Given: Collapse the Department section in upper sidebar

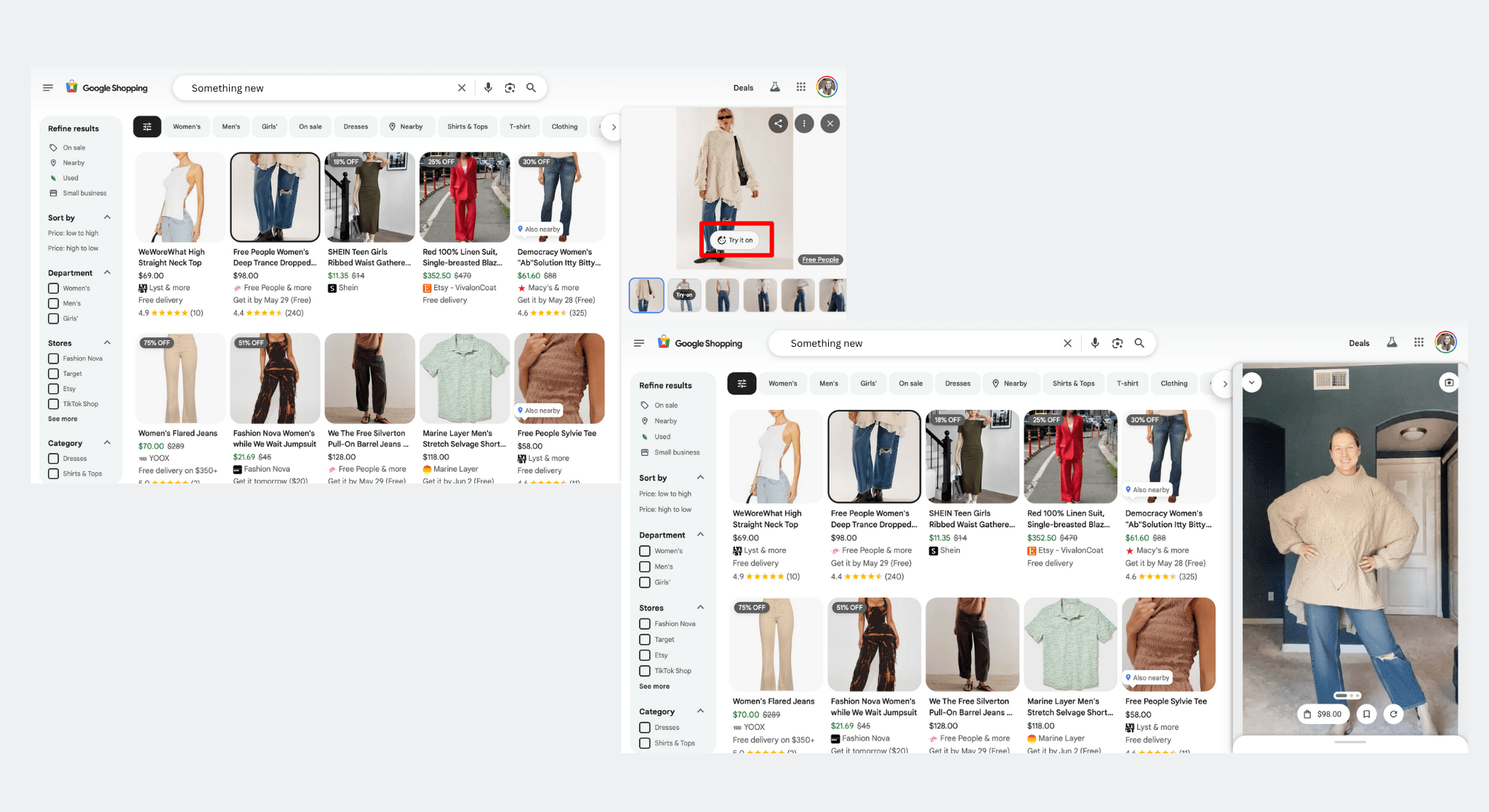Looking at the screenshot, I should [x=107, y=273].
